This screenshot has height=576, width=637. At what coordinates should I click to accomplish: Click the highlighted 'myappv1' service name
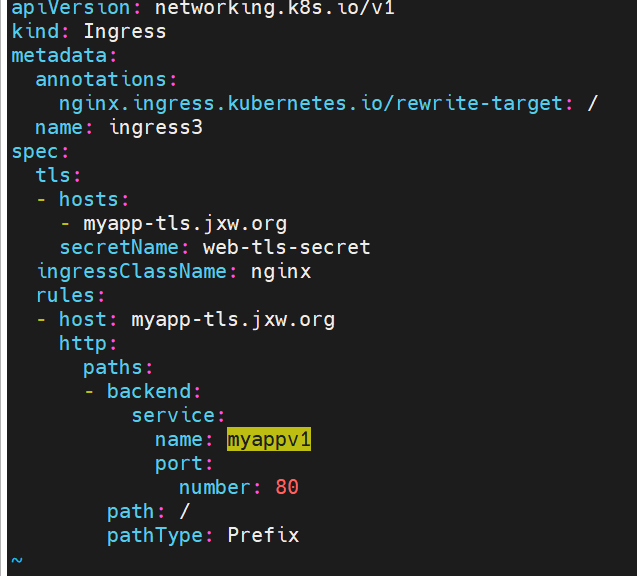[x=269, y=439]
